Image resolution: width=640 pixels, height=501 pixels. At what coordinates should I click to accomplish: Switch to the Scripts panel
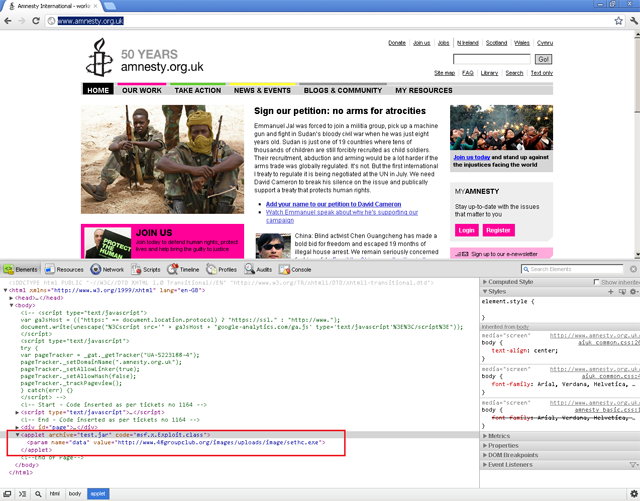click(146, 269)
